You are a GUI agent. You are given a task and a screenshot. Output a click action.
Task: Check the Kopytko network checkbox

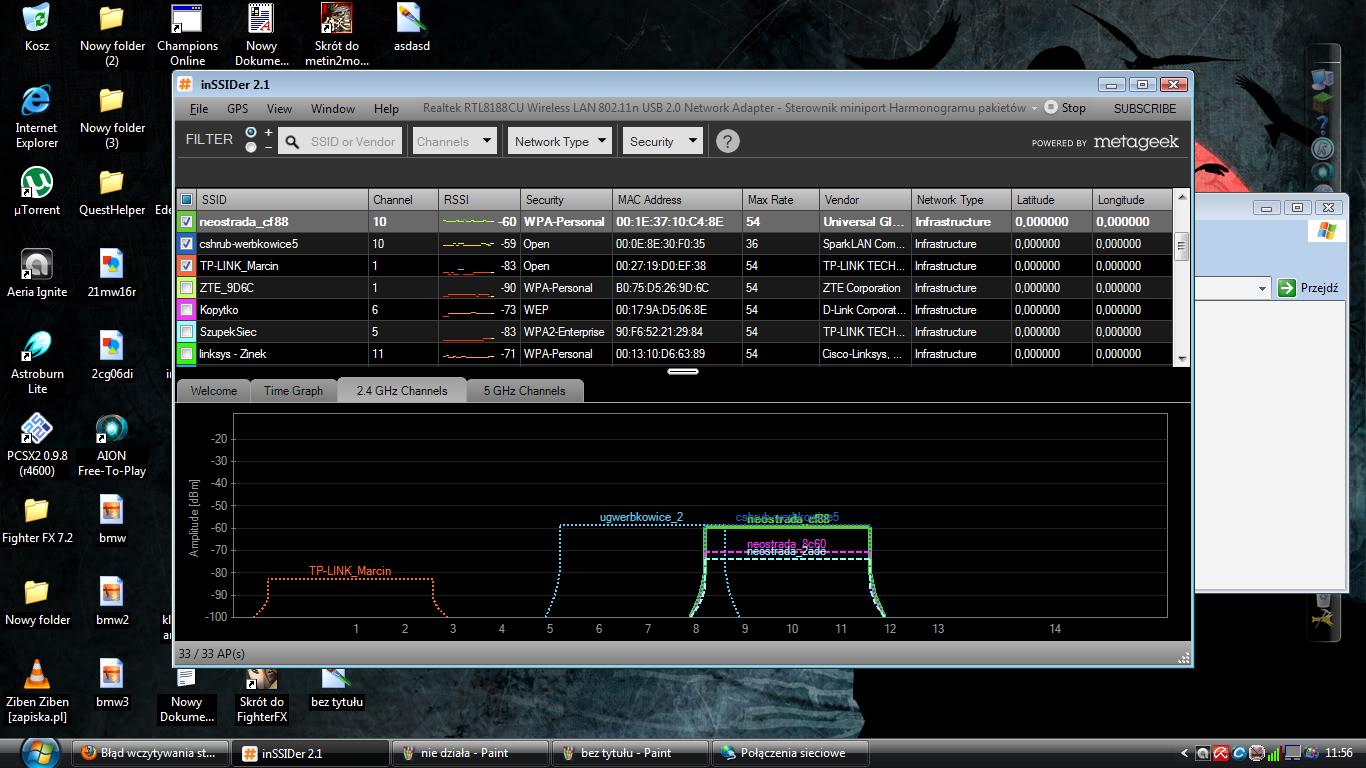(x=187, y=310)
